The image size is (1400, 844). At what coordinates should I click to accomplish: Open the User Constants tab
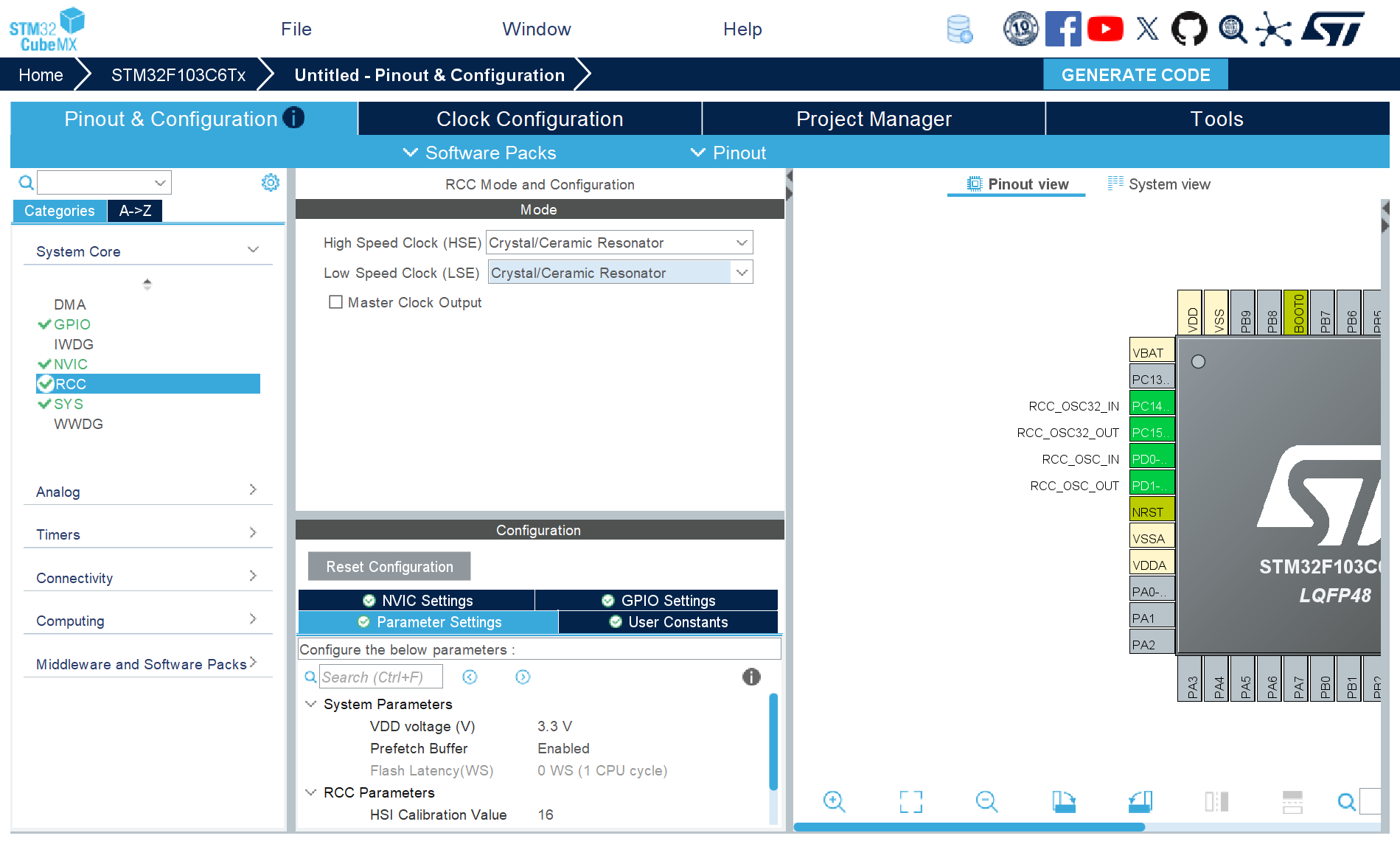point(668,622)
